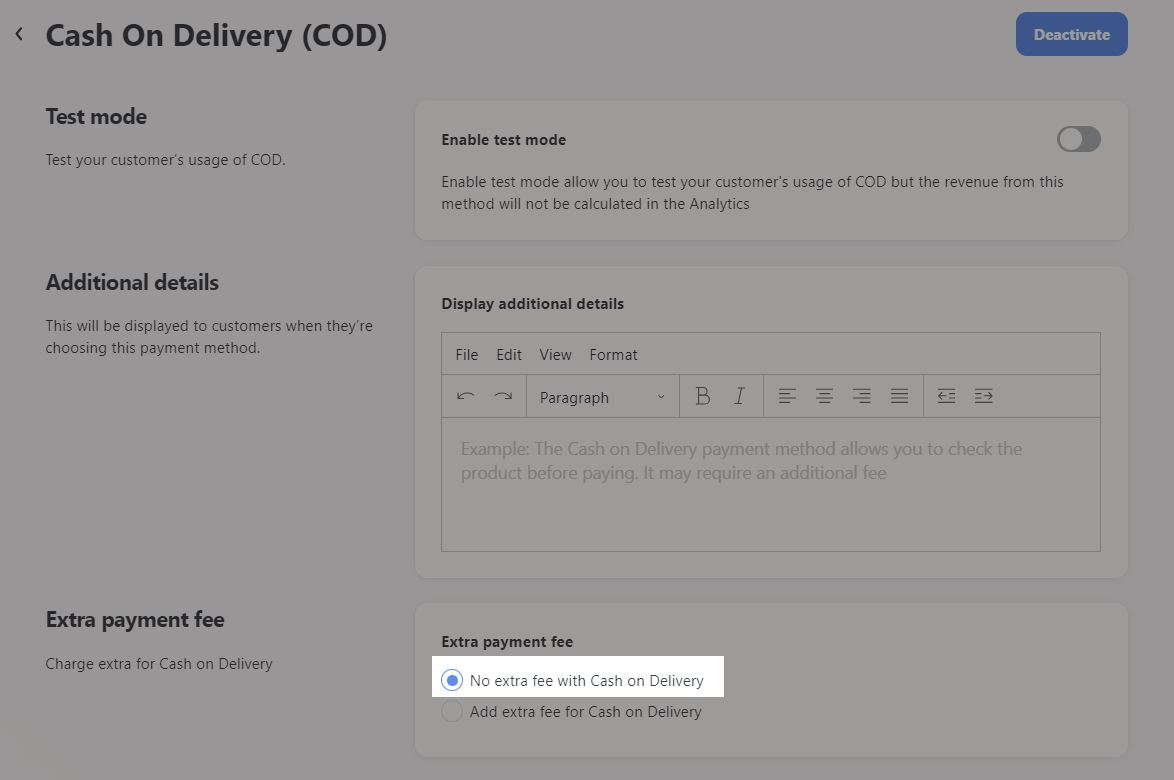Click the Test mode section heading

click(x=97, y=117)
